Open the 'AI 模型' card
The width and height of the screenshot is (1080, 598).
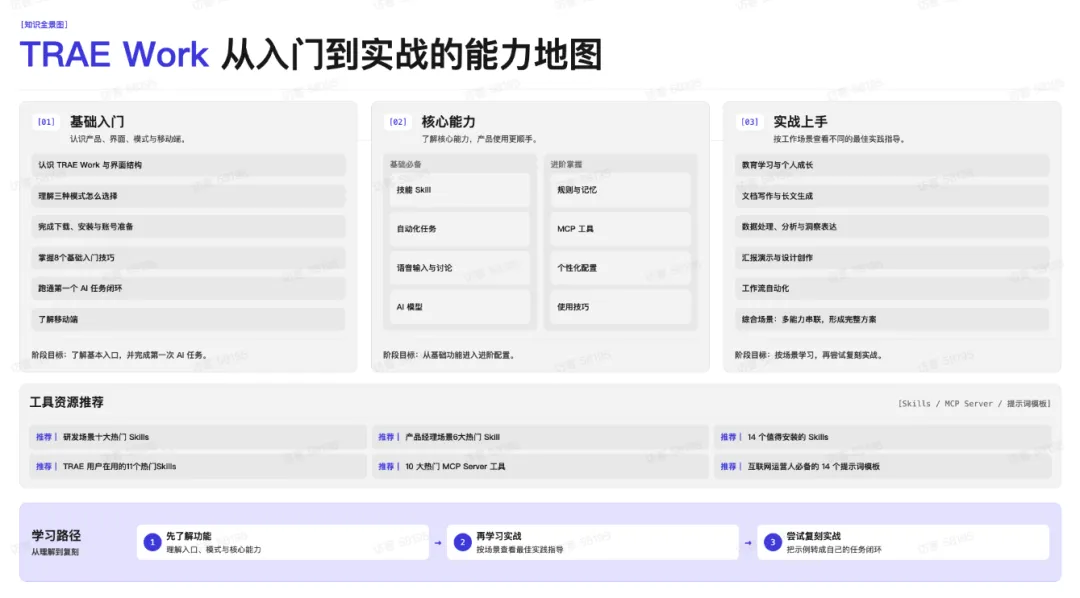click(x=459, y=307)
